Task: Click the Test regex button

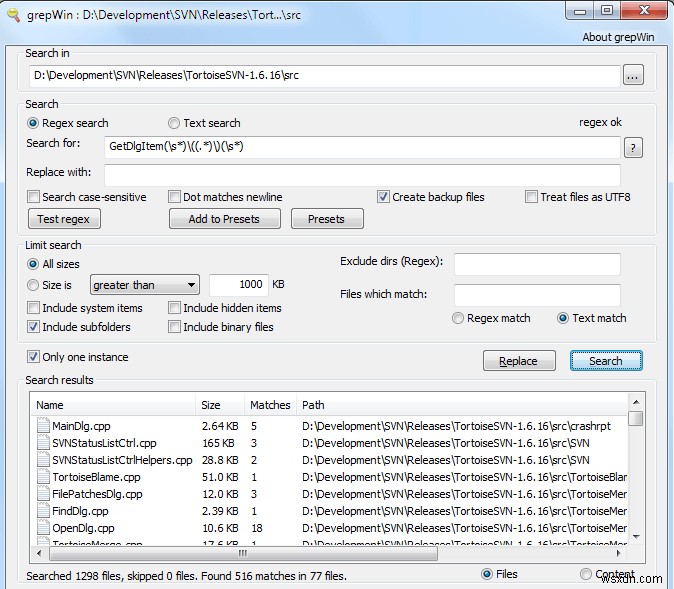Action: [64, 219]
